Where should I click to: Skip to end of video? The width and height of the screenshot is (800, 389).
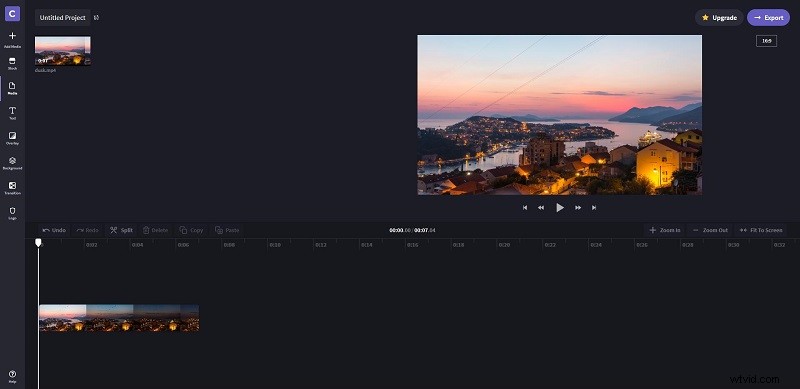(x=594, y=208)
